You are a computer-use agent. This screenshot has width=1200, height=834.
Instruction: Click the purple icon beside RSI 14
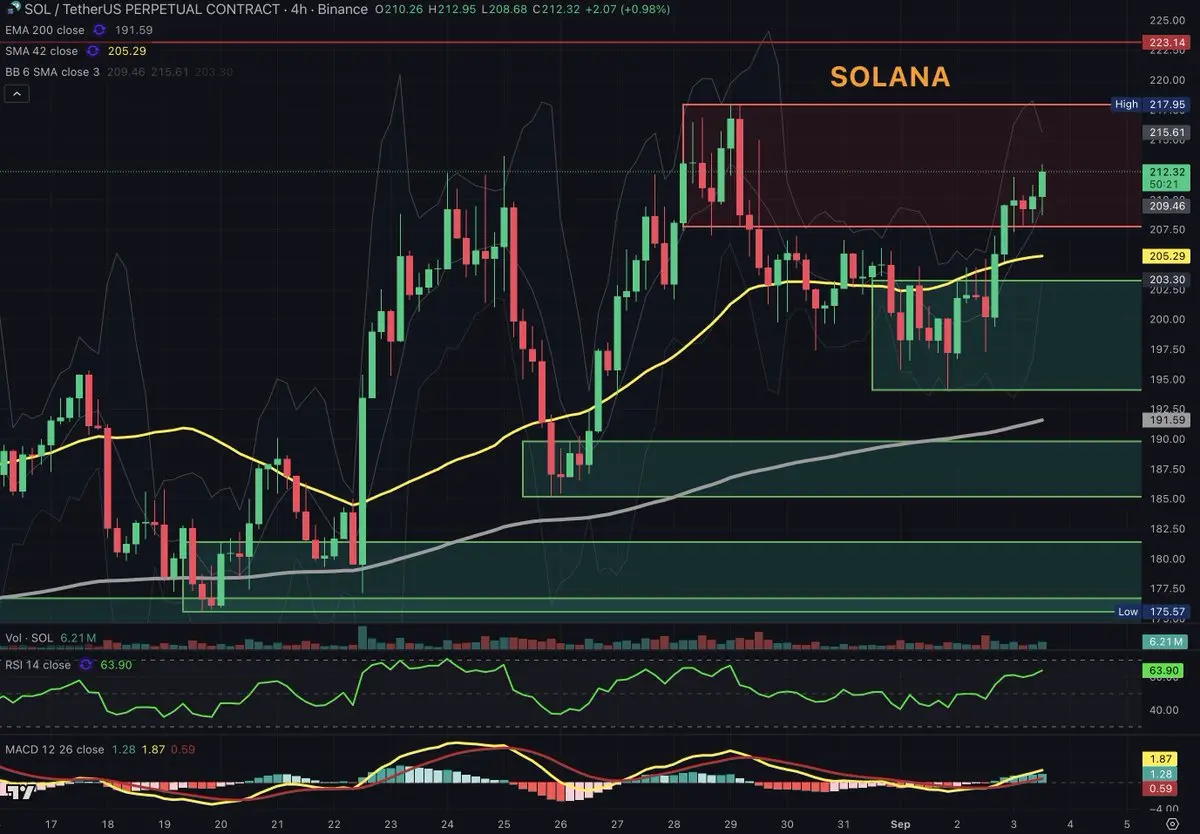tap(88, 664)
